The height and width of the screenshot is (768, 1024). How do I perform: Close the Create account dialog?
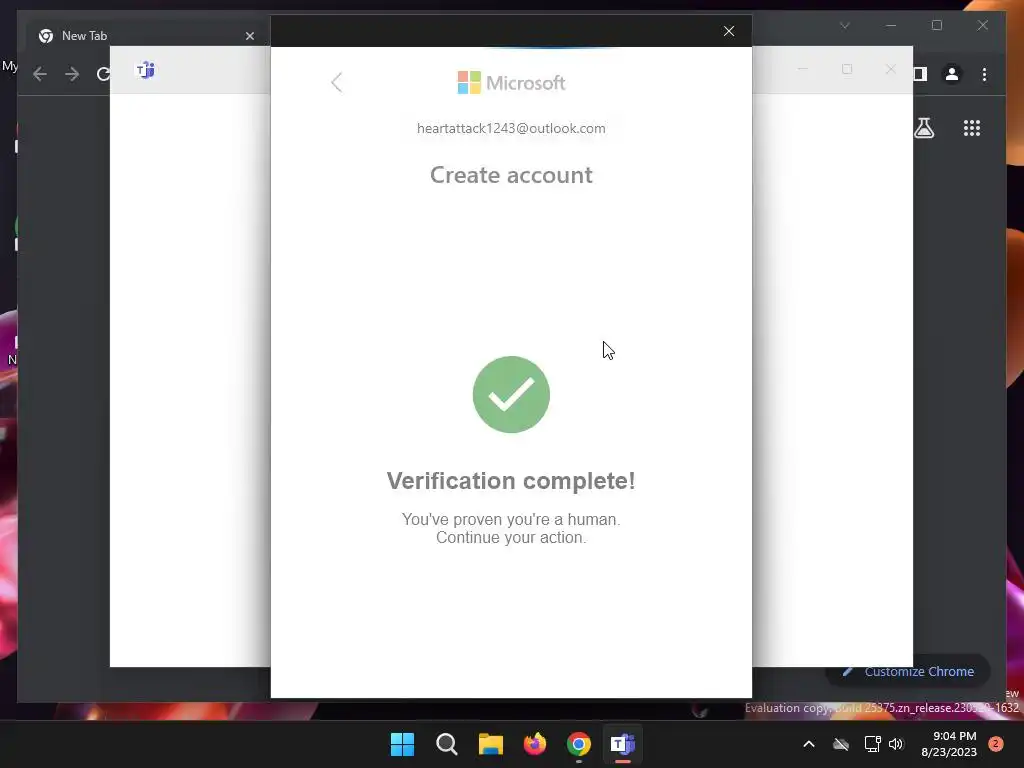pos(729,31)
